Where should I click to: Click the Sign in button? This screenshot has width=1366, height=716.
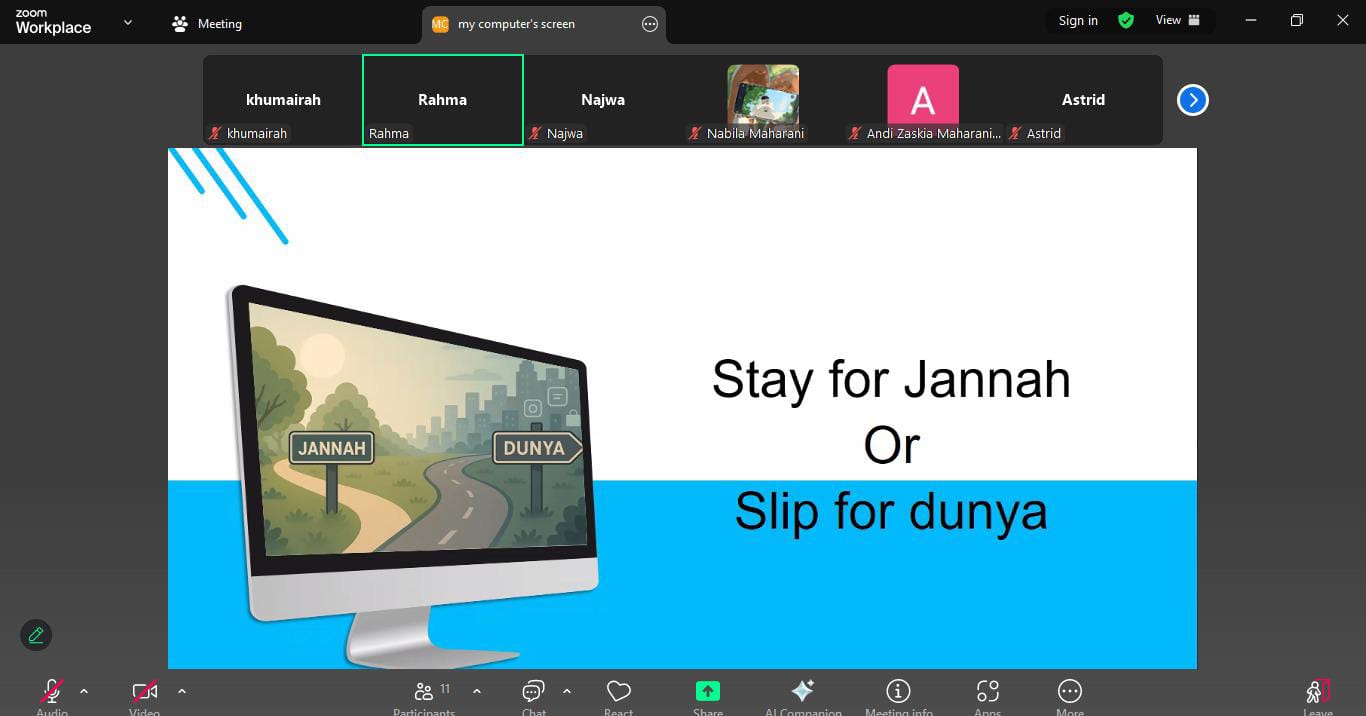pos(1078,21)
